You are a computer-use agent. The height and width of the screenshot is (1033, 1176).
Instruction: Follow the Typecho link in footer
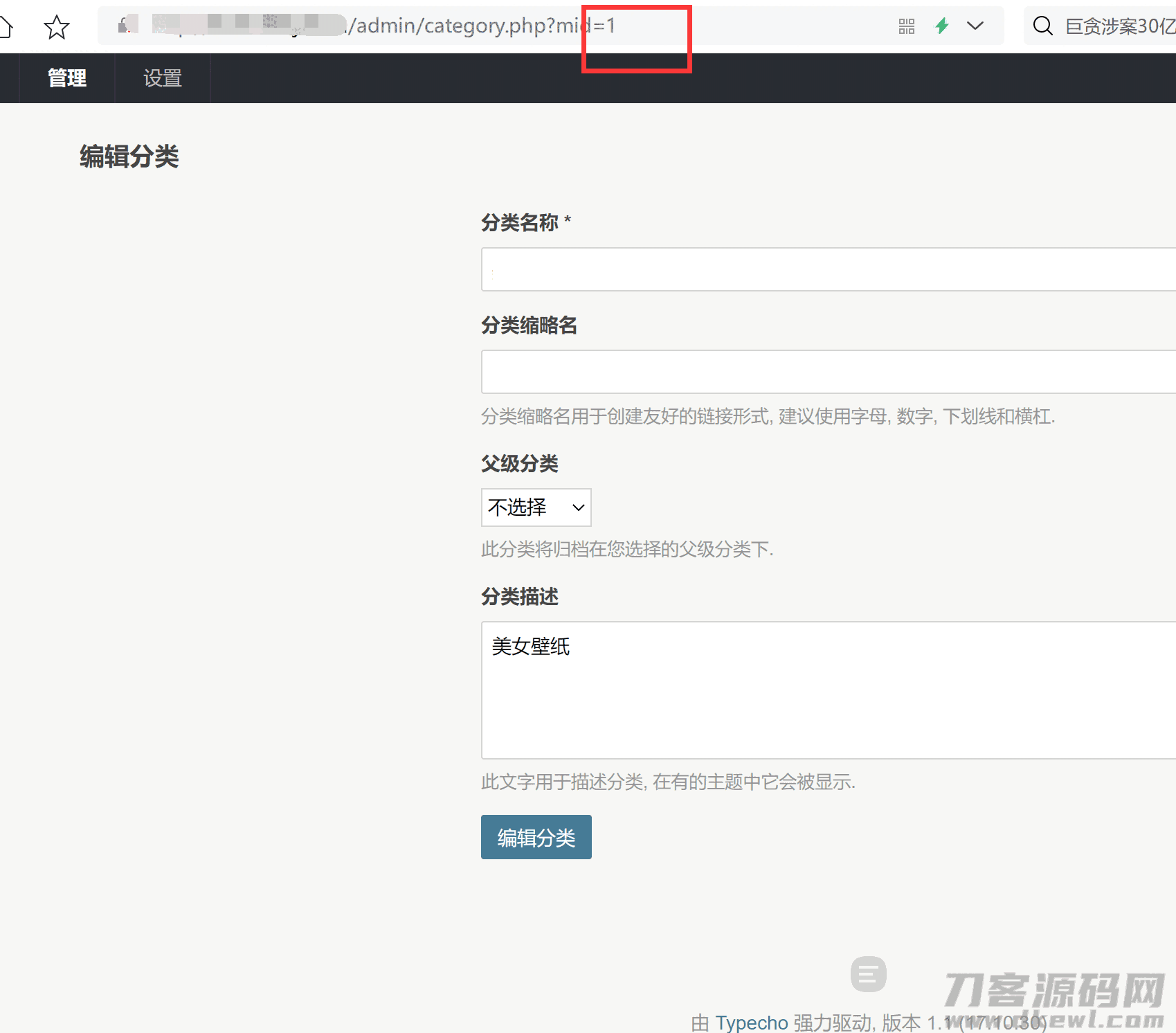[x=751, y=1022]
